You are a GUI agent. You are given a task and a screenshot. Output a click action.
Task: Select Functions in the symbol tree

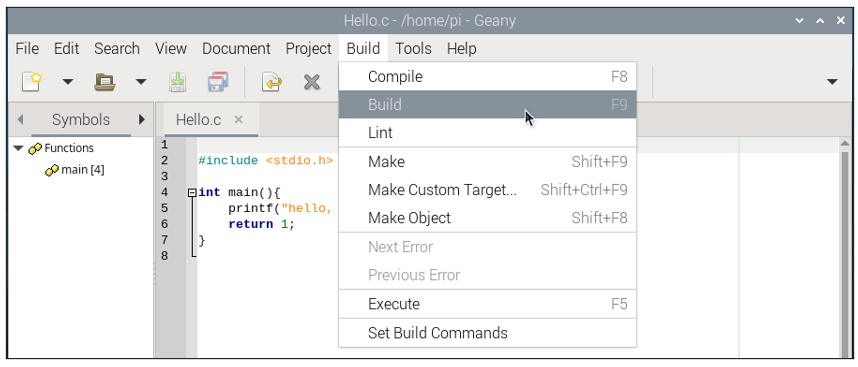pos(68,148)
